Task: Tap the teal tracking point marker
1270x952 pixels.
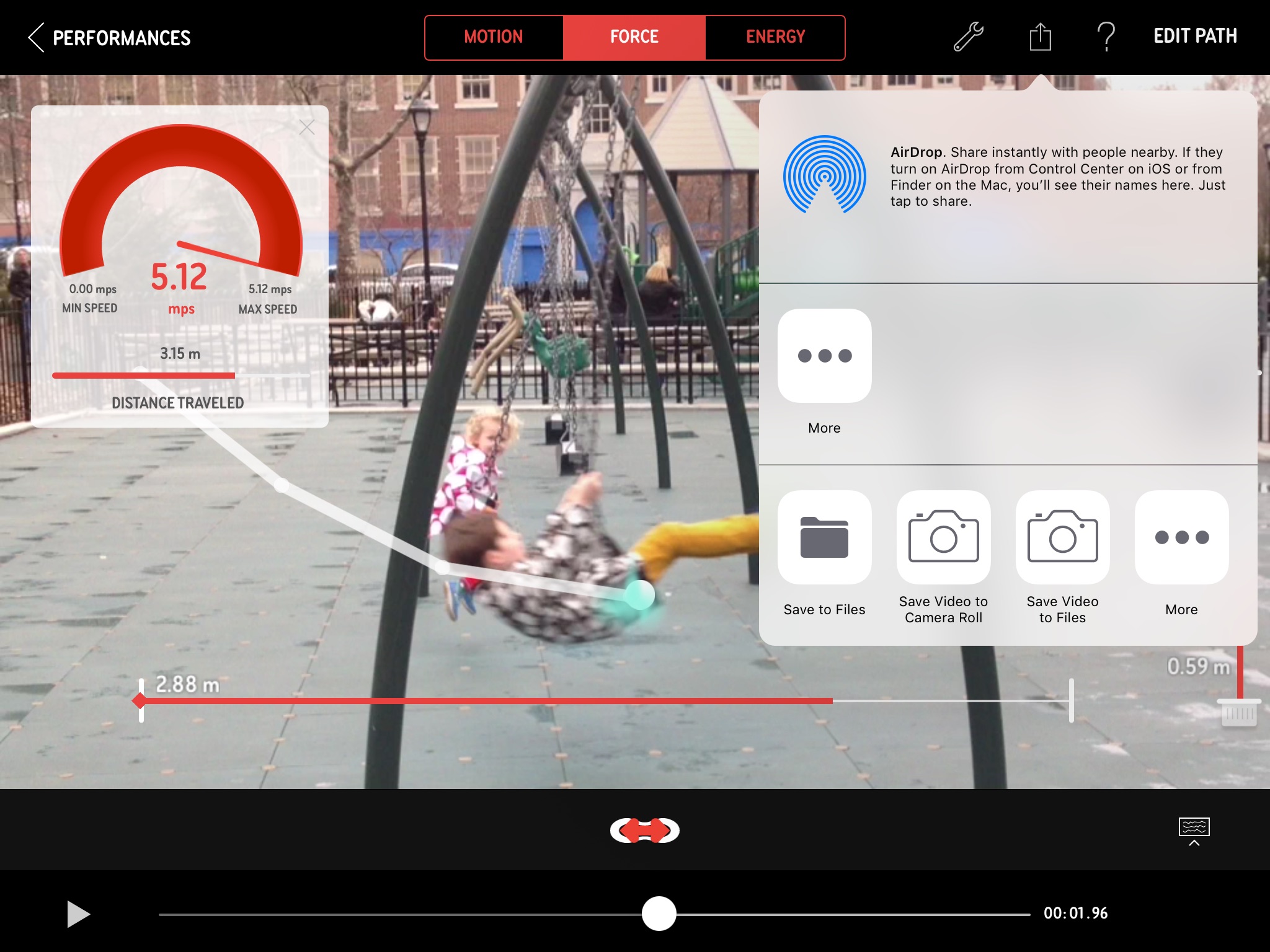Action: point(639,595)
